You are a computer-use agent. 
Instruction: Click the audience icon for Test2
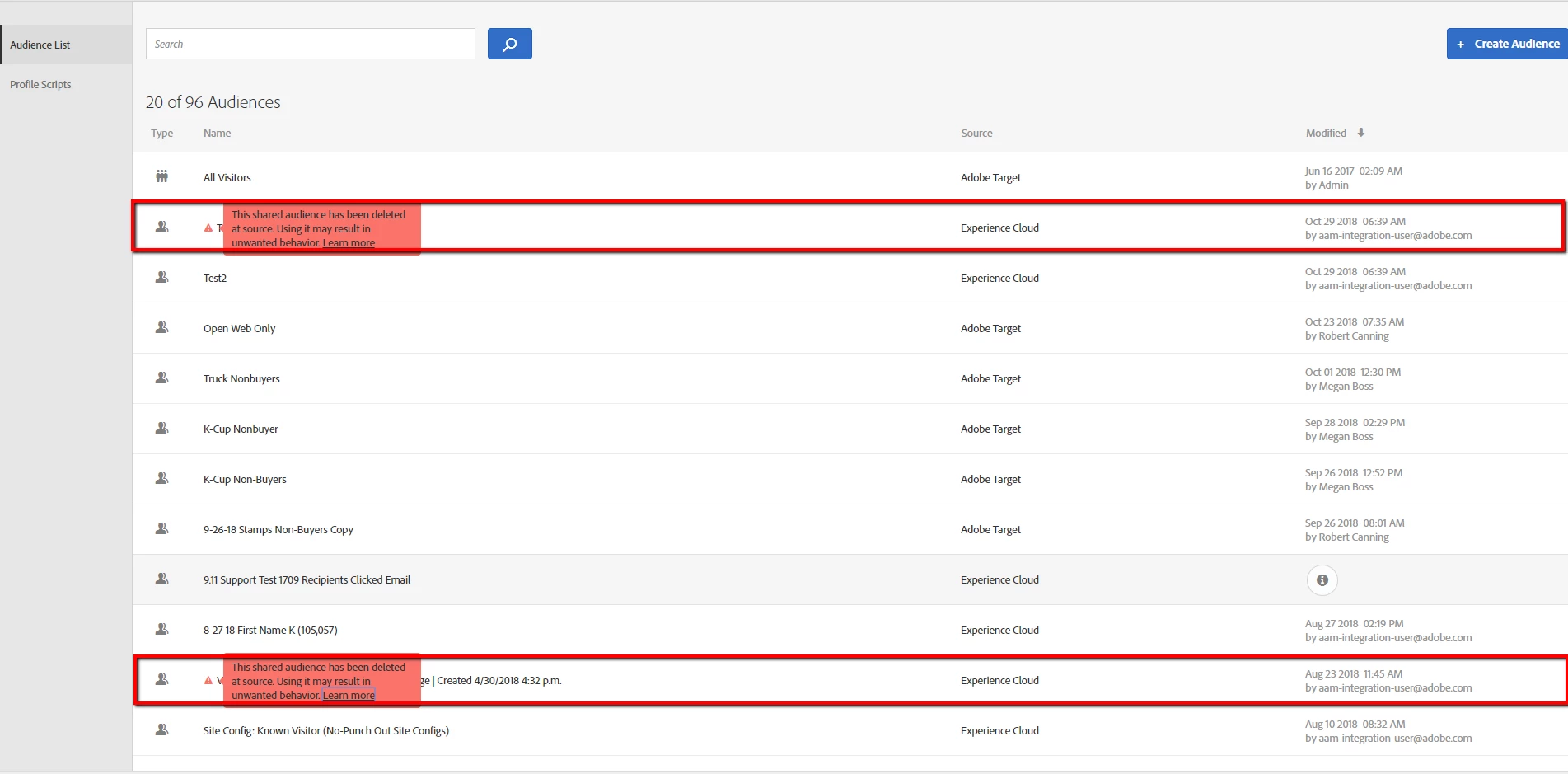(x=162, y=277)
